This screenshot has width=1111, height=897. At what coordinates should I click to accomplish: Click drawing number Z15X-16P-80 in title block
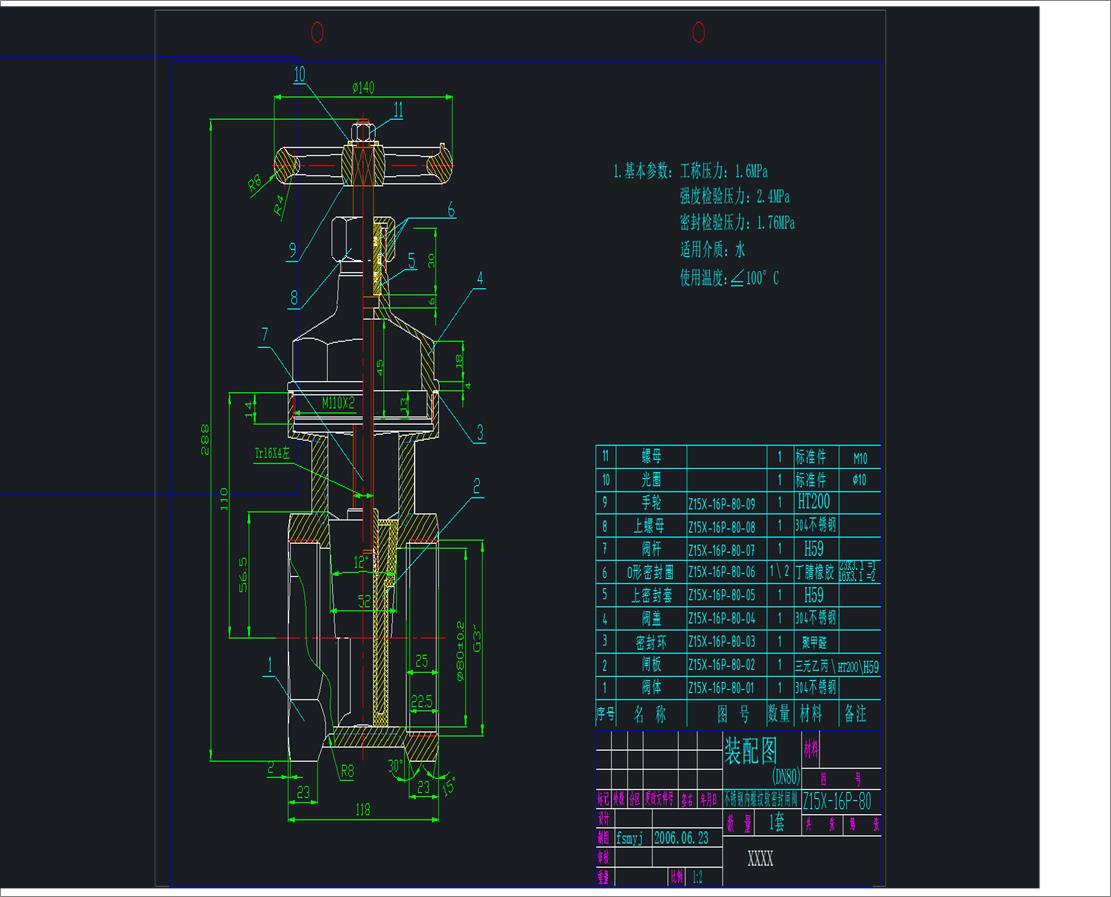(x=837, y=801)
